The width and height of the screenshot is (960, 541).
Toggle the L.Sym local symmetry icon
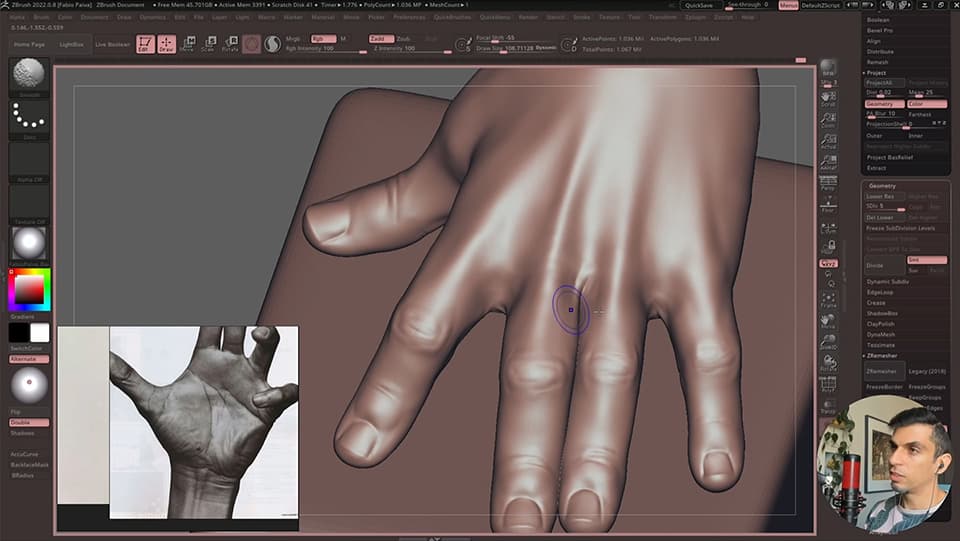828,228
